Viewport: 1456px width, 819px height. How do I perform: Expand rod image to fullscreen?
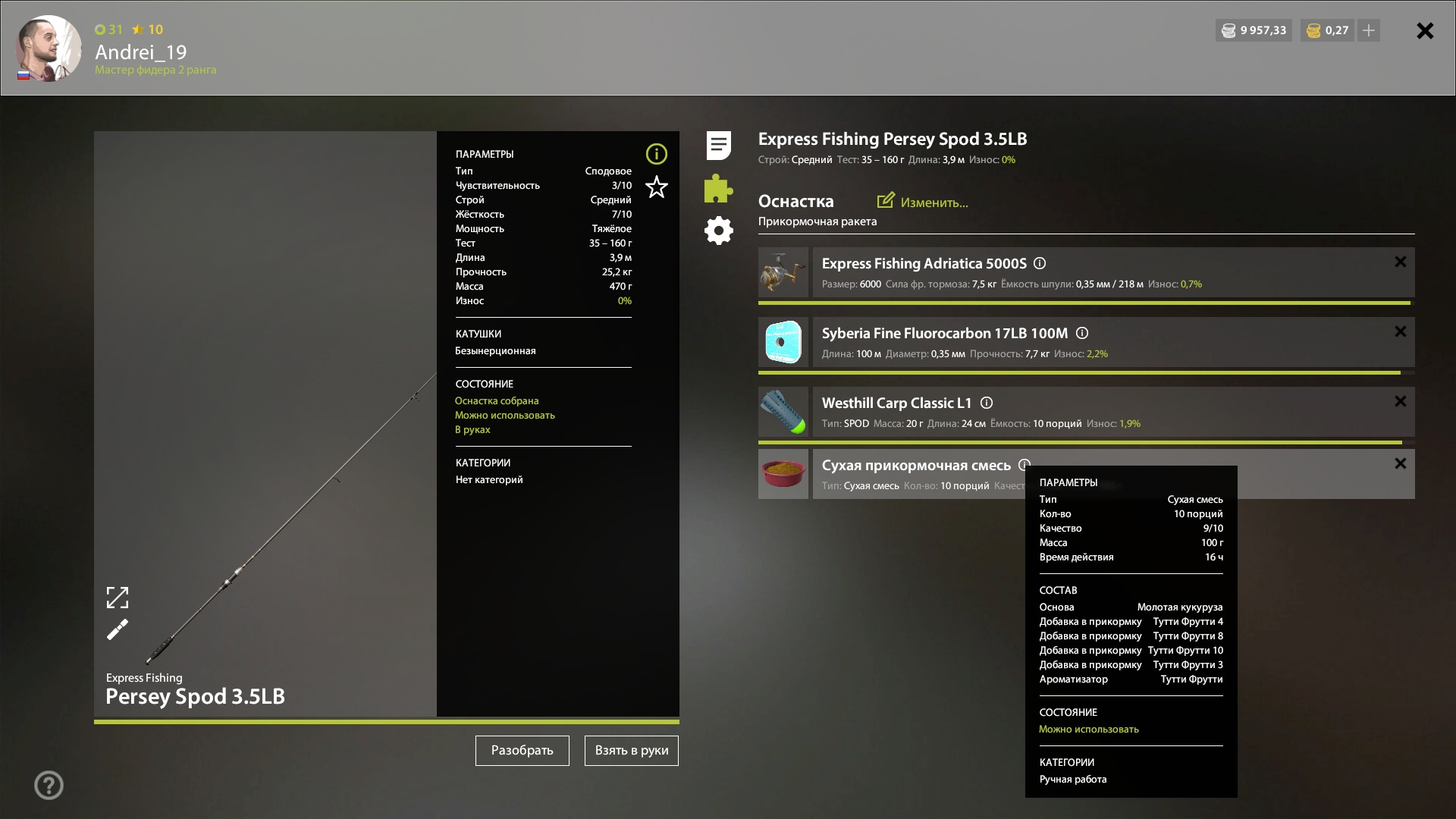(118, 598)
